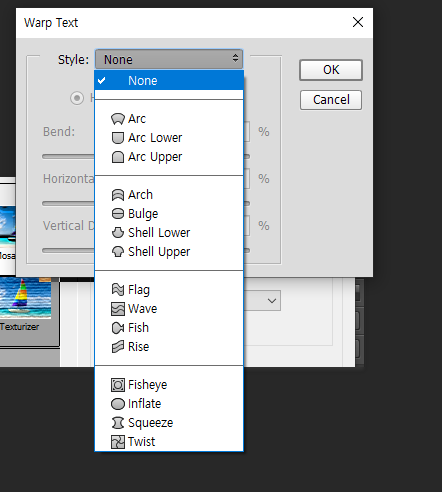Click the Vertical Distortion slider track
The width and height of the screenshot is (442, 492).
(68, 251)
